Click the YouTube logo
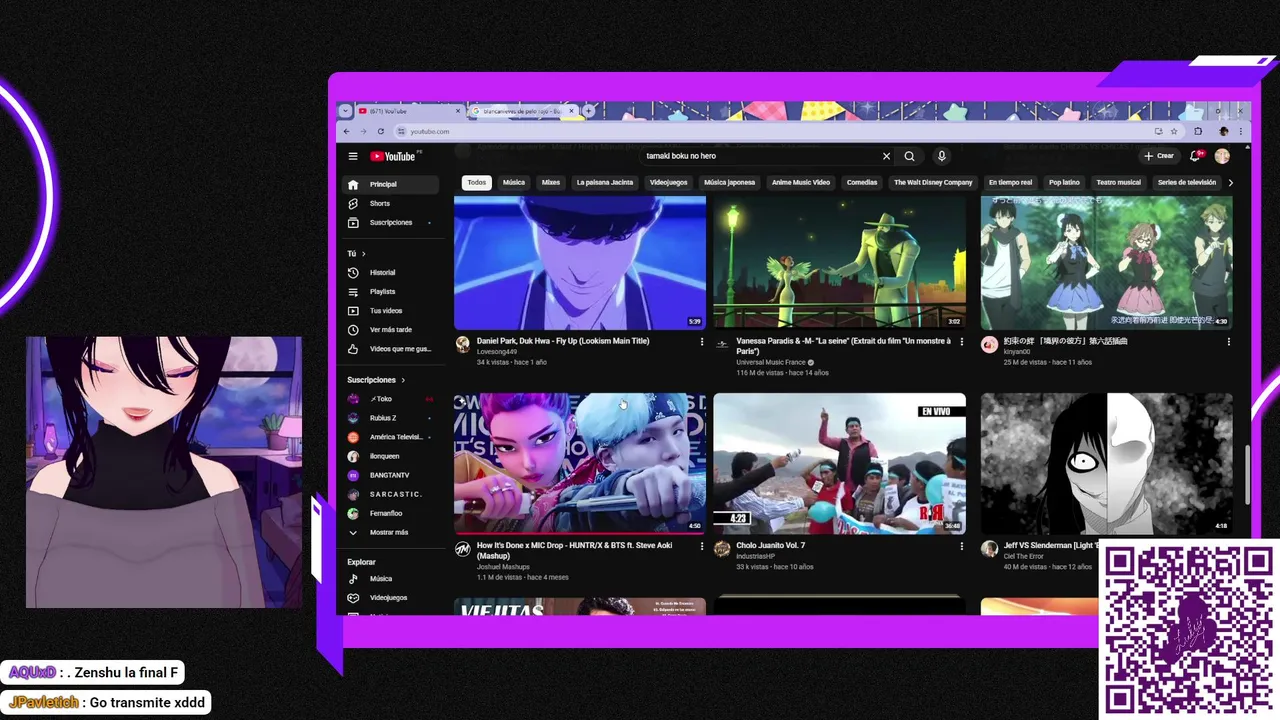Image resolution: width=1280 pixels, height=720 pixels. pos(394,156)
